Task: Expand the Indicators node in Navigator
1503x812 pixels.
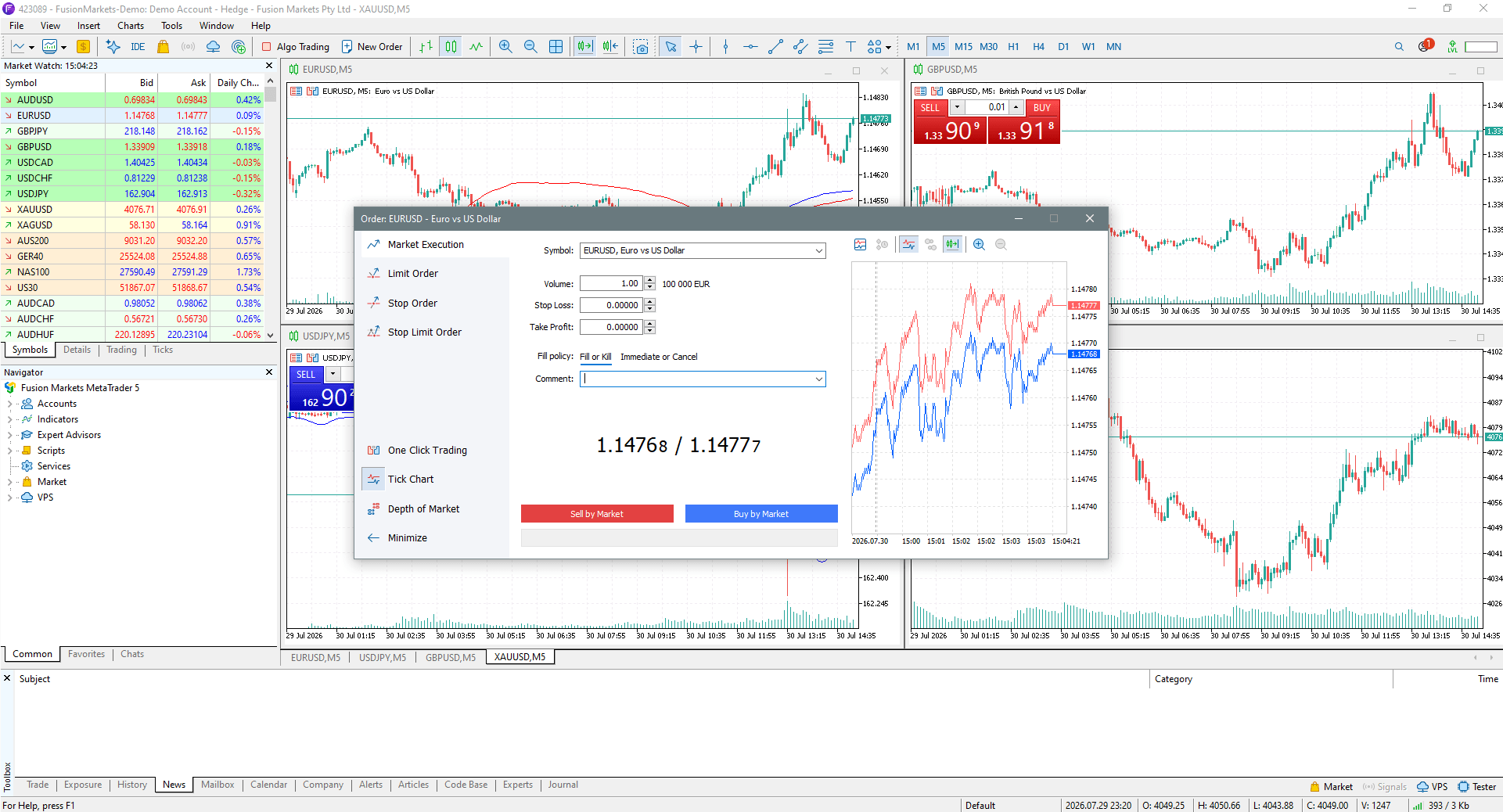Action: [9, 419]
